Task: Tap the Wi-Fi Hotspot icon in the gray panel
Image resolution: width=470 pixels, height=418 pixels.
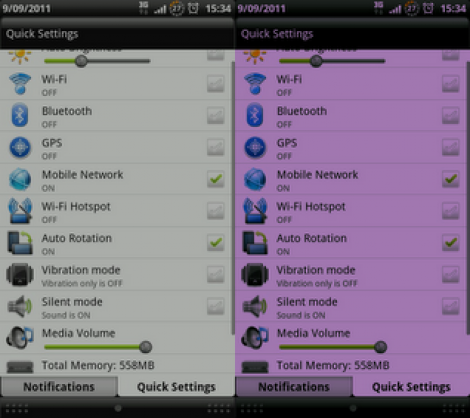Action: pos(20,211)
